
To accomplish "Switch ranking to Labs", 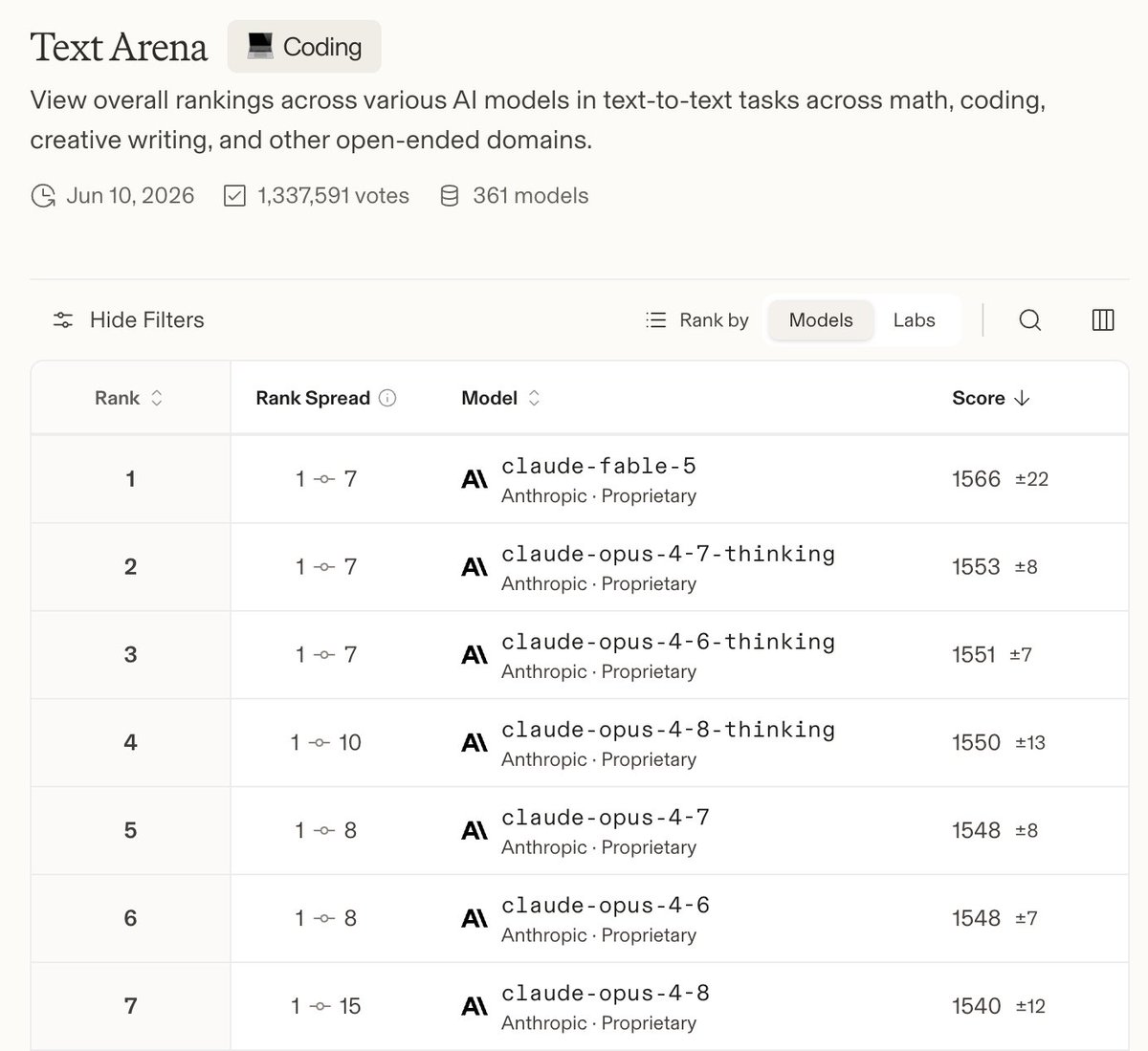I will point(915,320).
